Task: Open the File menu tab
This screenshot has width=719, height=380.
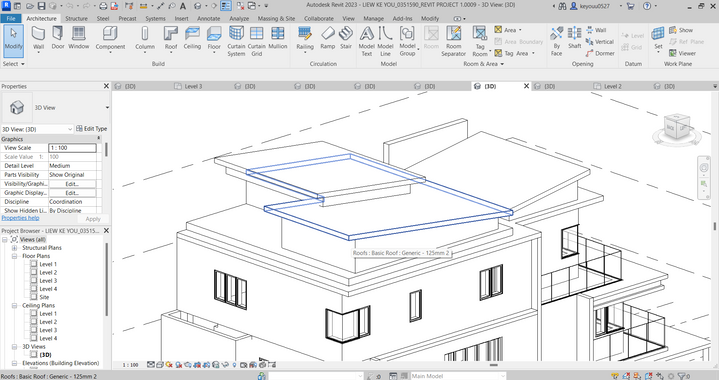Action: (x=11, y=18)
